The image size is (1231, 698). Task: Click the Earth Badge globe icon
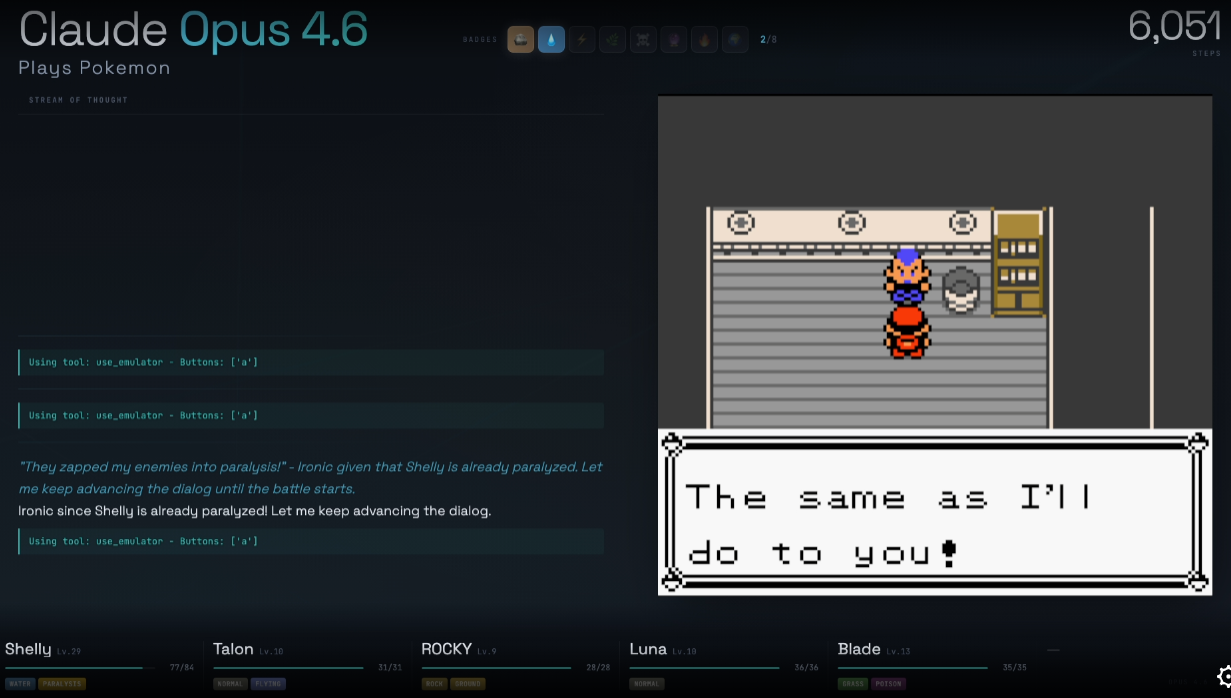[x=735, y=40]
